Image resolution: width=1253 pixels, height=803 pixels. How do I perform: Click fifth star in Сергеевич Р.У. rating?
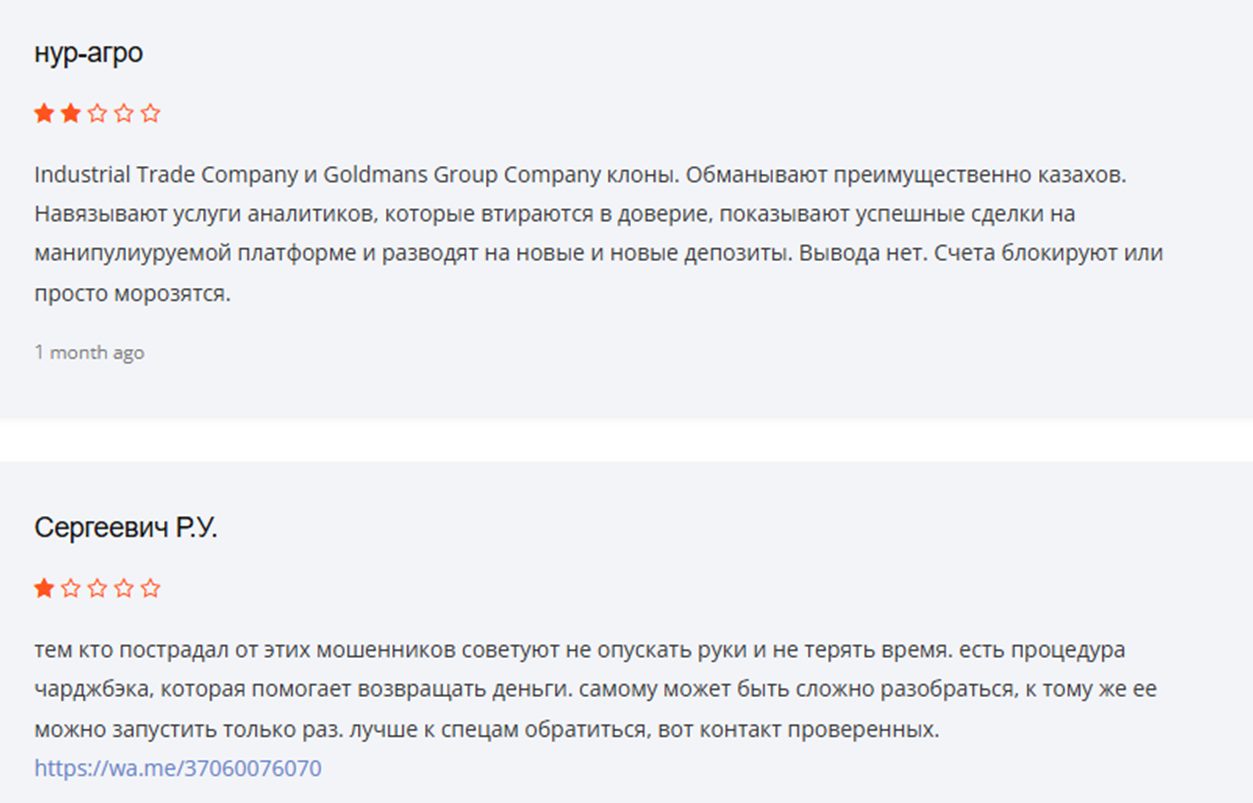[x=150, y=588]
